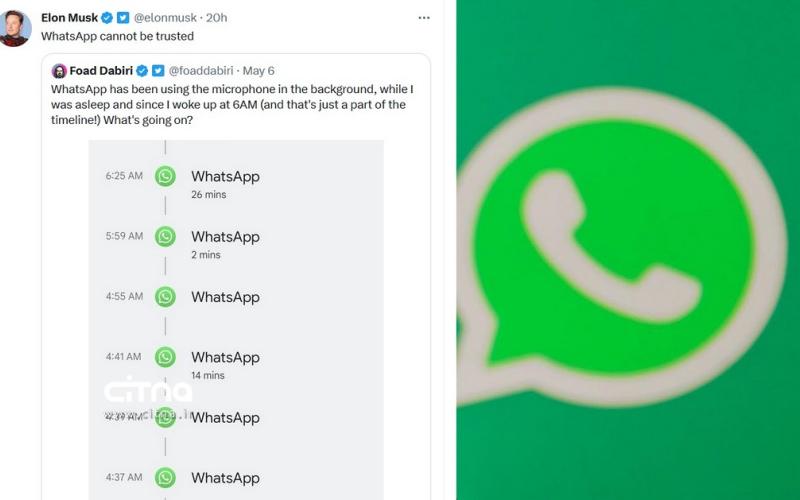This screenshot has height=500, width=800.
Task: Click the WhatsApp icon at 4:41 AM
Action: pos(165,357)
